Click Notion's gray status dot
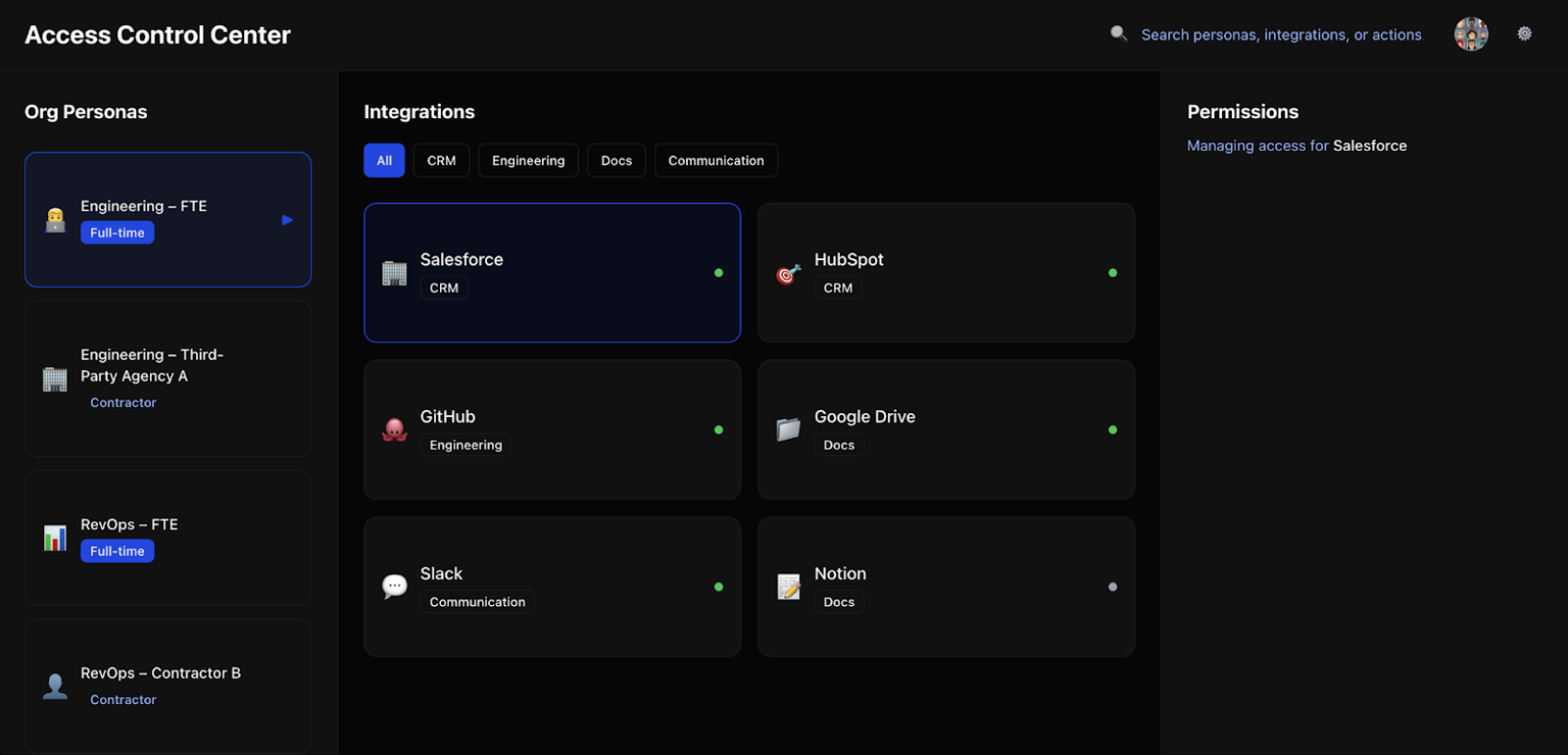 point(1113,586)
